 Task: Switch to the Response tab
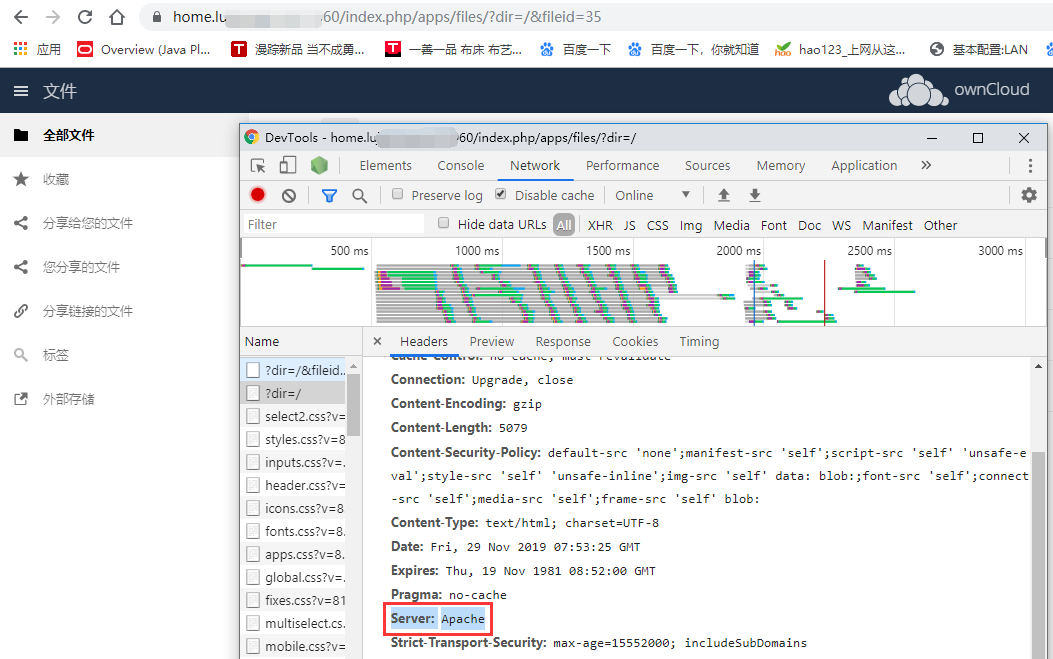(x=563, y=341)
